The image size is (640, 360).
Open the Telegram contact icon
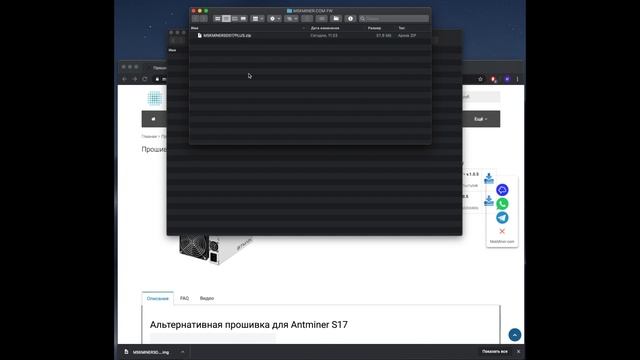(502, 218)
